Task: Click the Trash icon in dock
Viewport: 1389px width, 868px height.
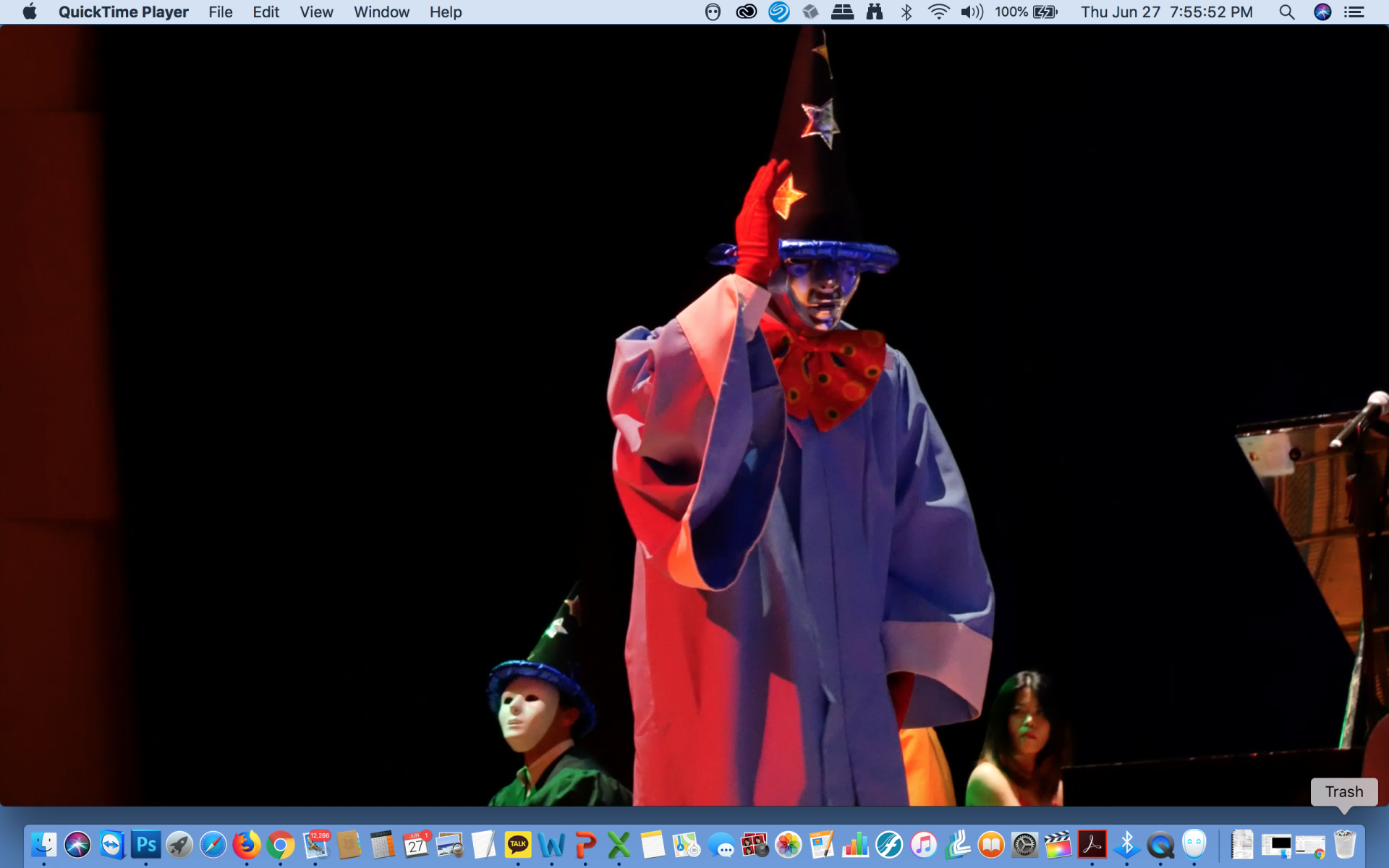Action: [1344, 844]
